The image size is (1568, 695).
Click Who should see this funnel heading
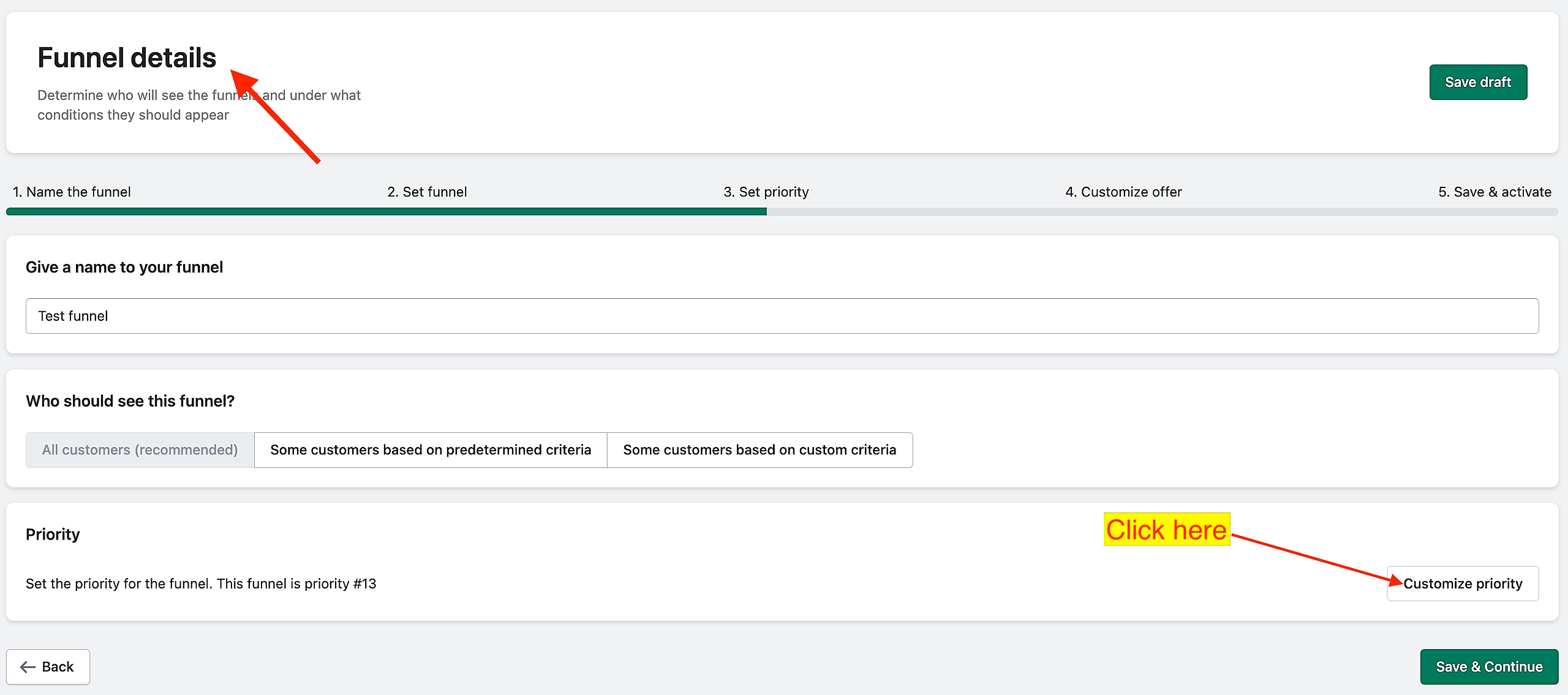pyautogui.click(x=130, y=401)
